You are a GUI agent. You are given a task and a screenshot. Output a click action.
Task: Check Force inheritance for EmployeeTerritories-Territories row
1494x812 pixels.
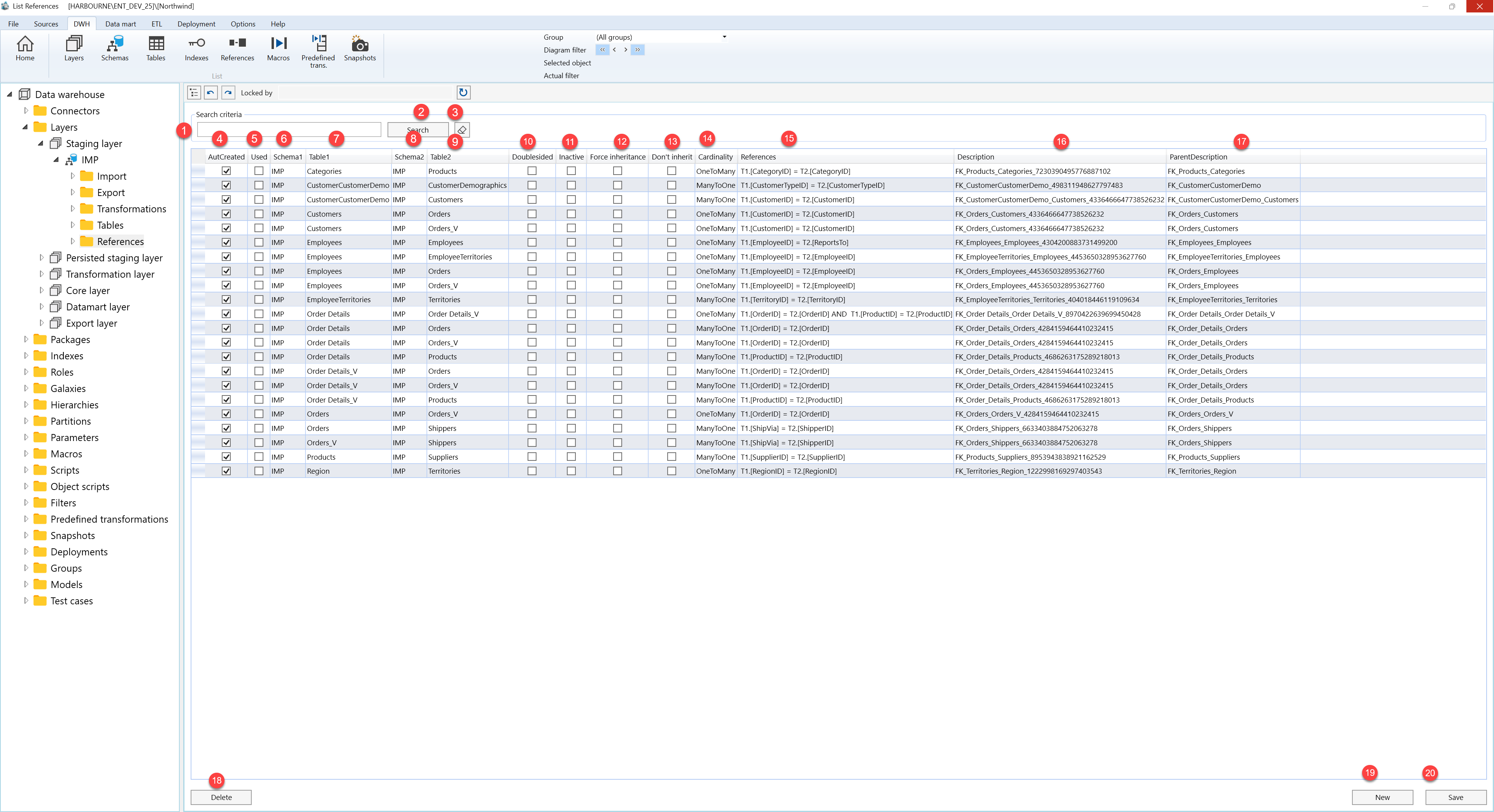(618, 300)
